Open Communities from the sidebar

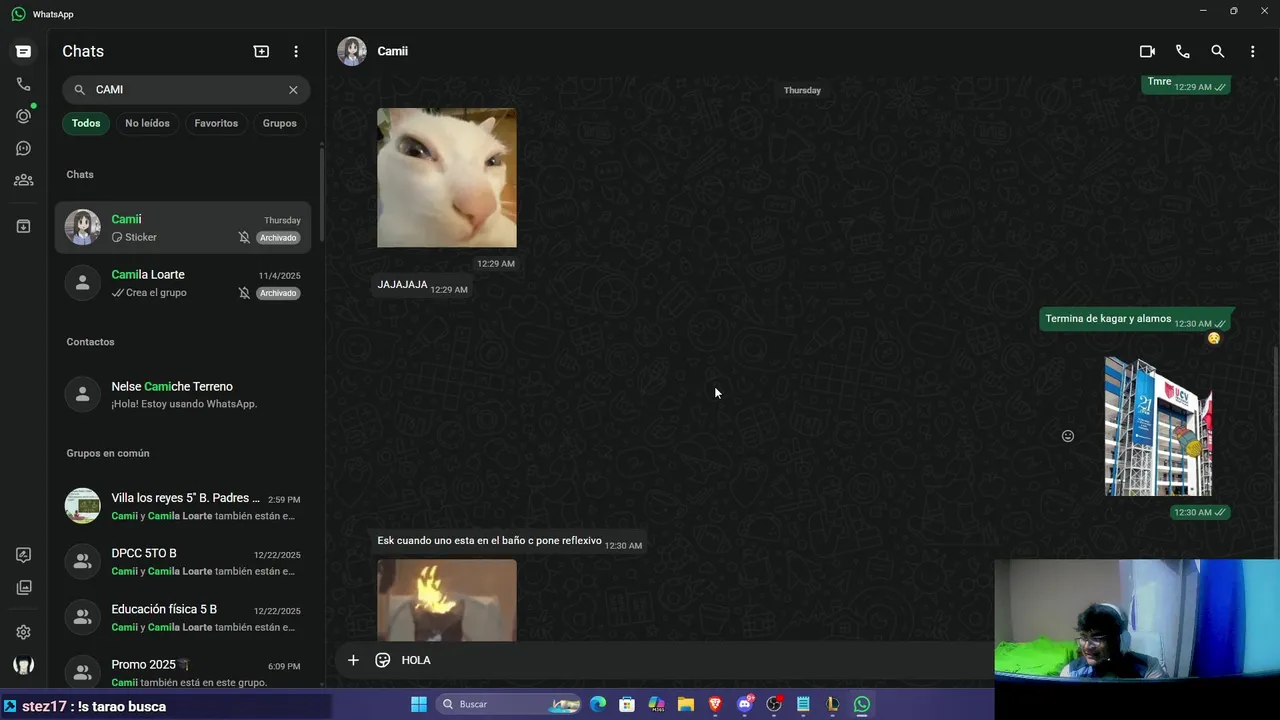[23, 180]
